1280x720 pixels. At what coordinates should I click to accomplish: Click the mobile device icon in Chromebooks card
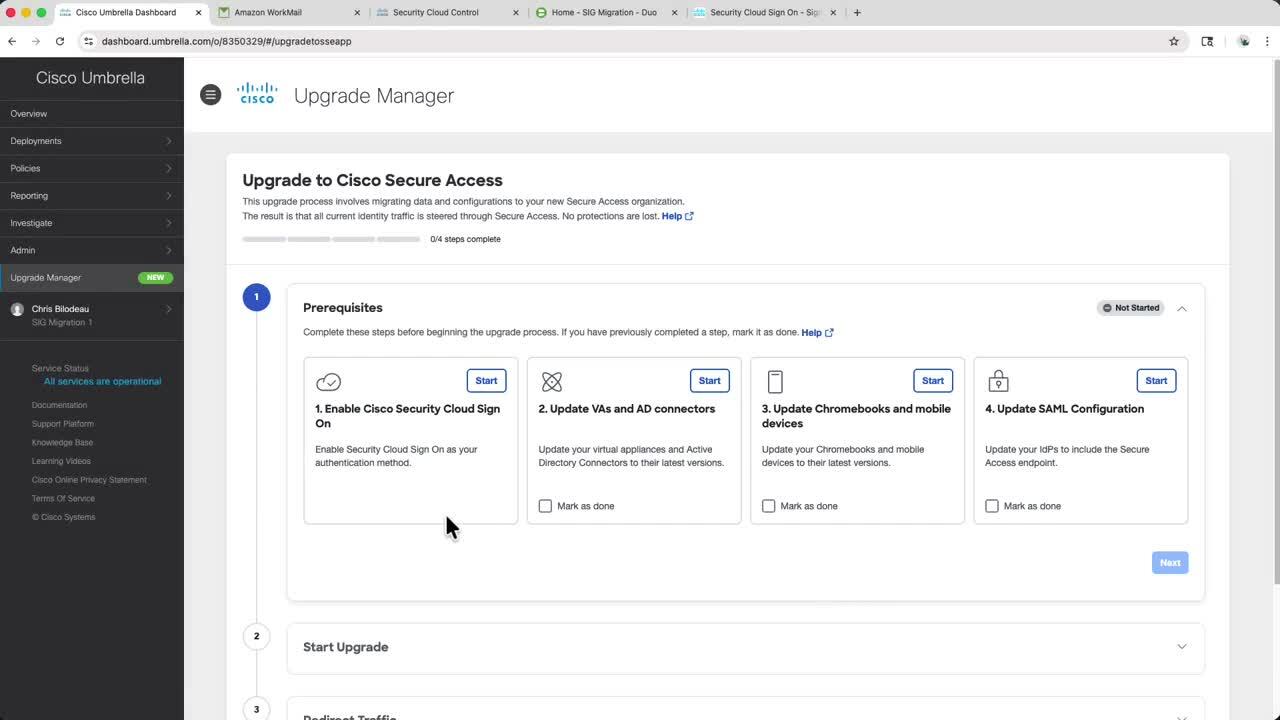click(x=775, y=382)
